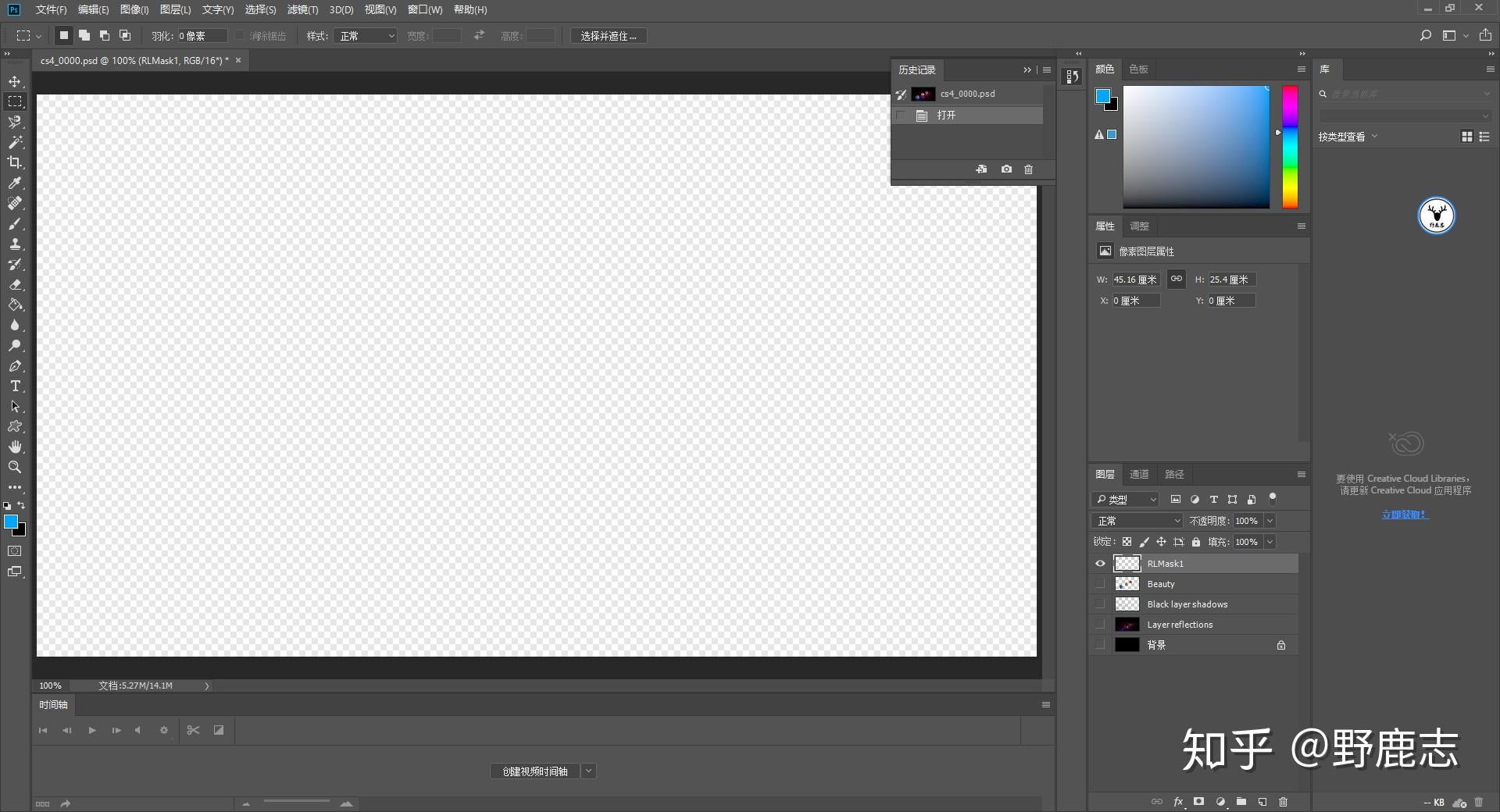
Task: Select the Horizontal Type tool
Action: (x=15, y=386)
